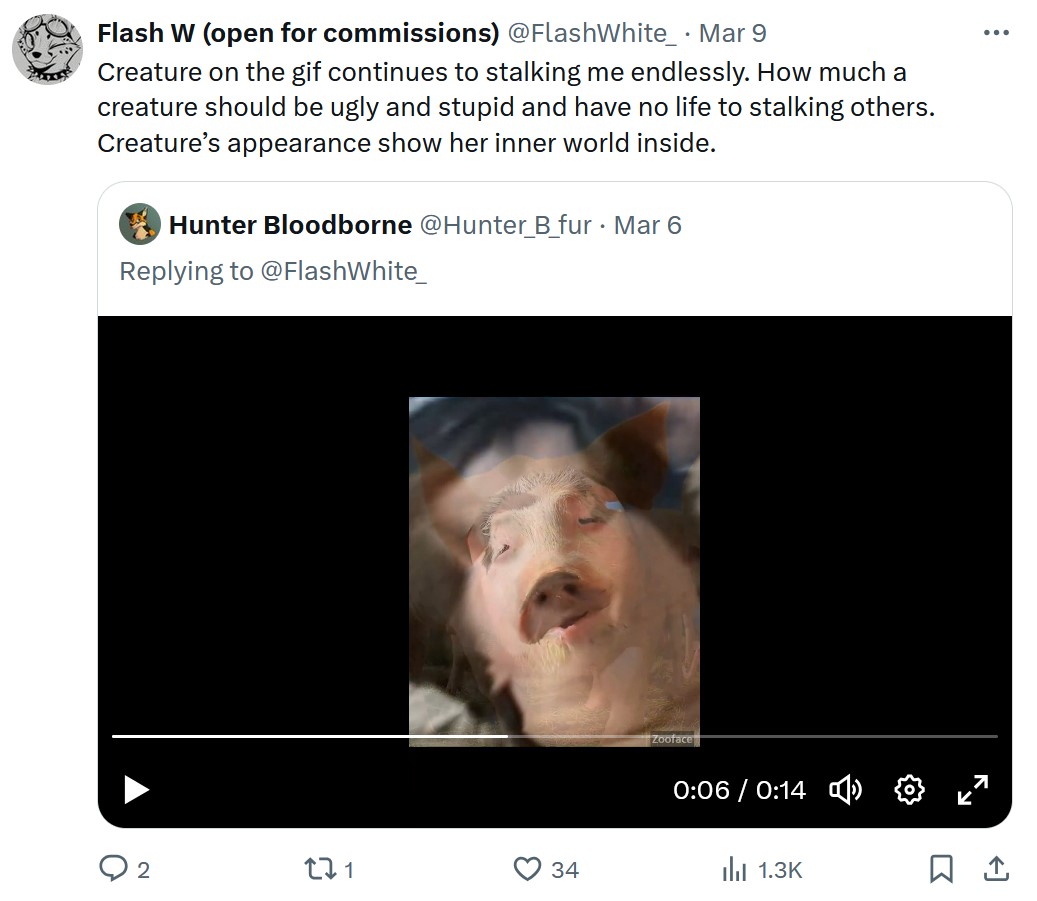Open the @FlashWhite_ handle link
The image size is (1037, 901).
(592, 33)
